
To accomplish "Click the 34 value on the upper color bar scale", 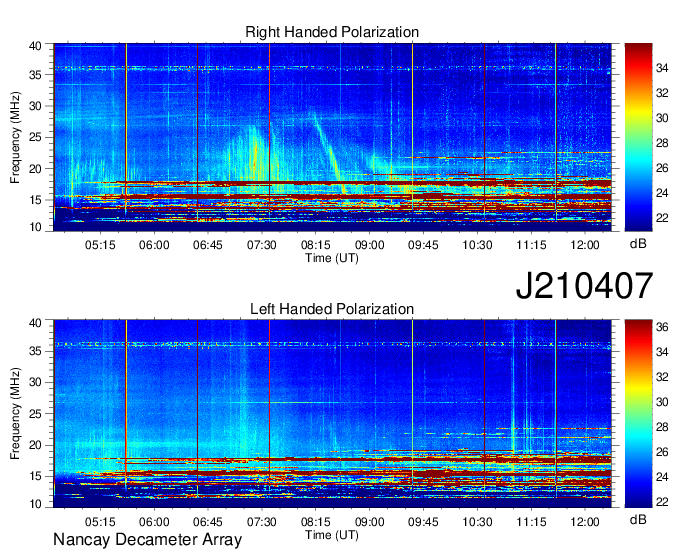I will pos(662,68).
